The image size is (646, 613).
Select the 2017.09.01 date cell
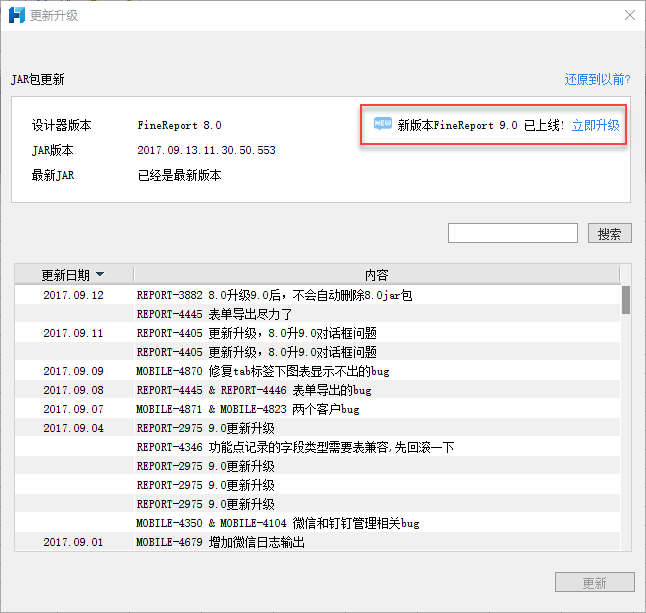(x=73, y=542)
